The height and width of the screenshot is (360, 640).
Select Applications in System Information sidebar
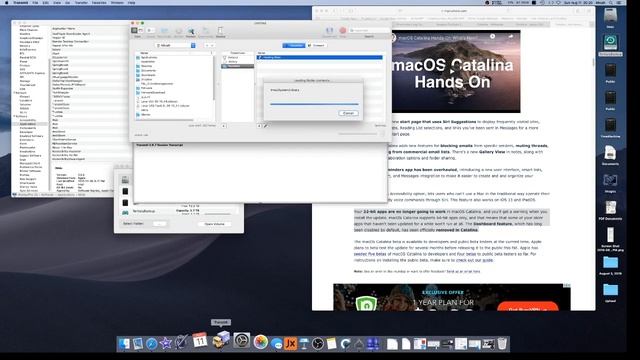pyautogui.click(x=28, y=124)
